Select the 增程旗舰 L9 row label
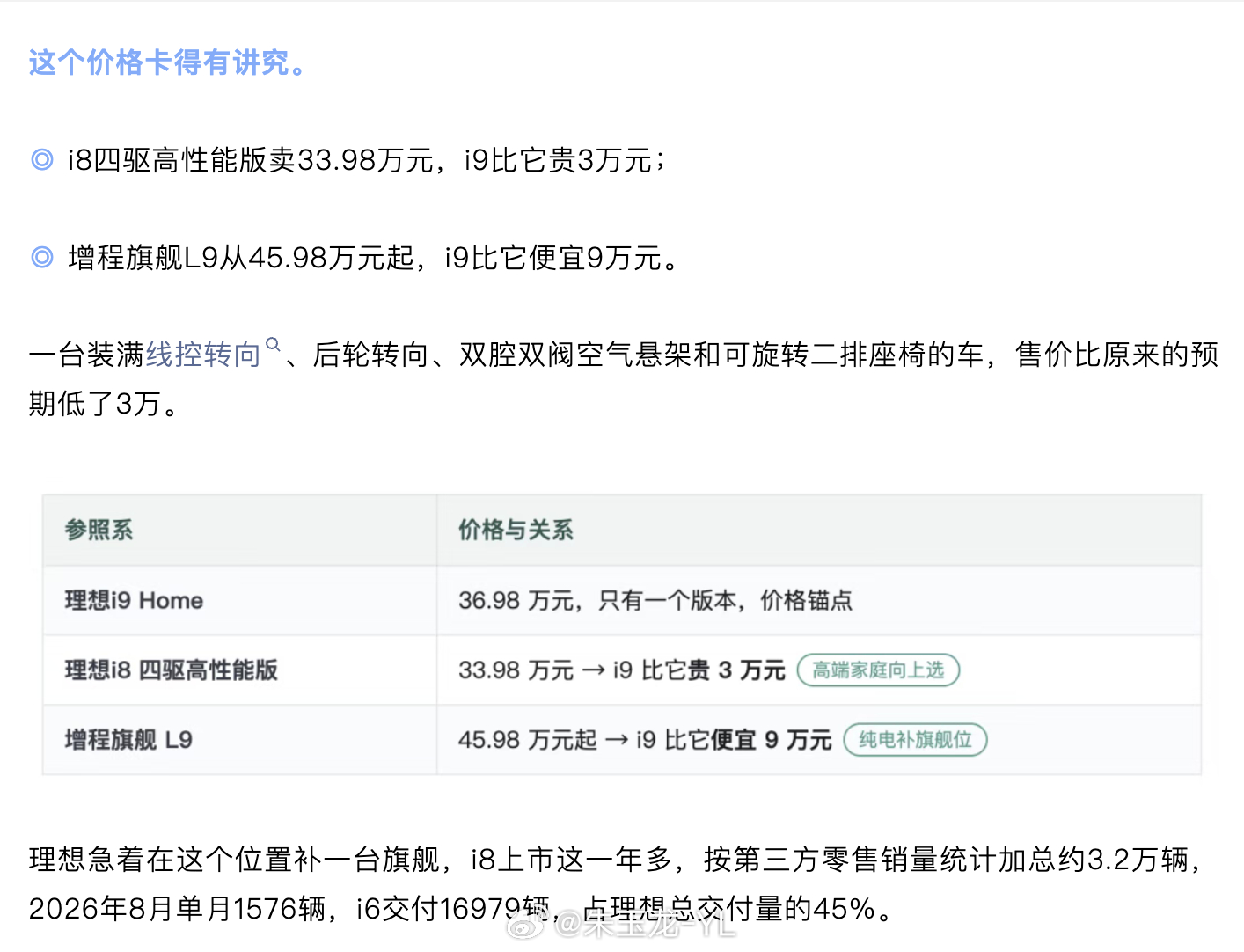Image resolution: width=1244 pixels, height=952 pixels. click(x=128, y=740)
